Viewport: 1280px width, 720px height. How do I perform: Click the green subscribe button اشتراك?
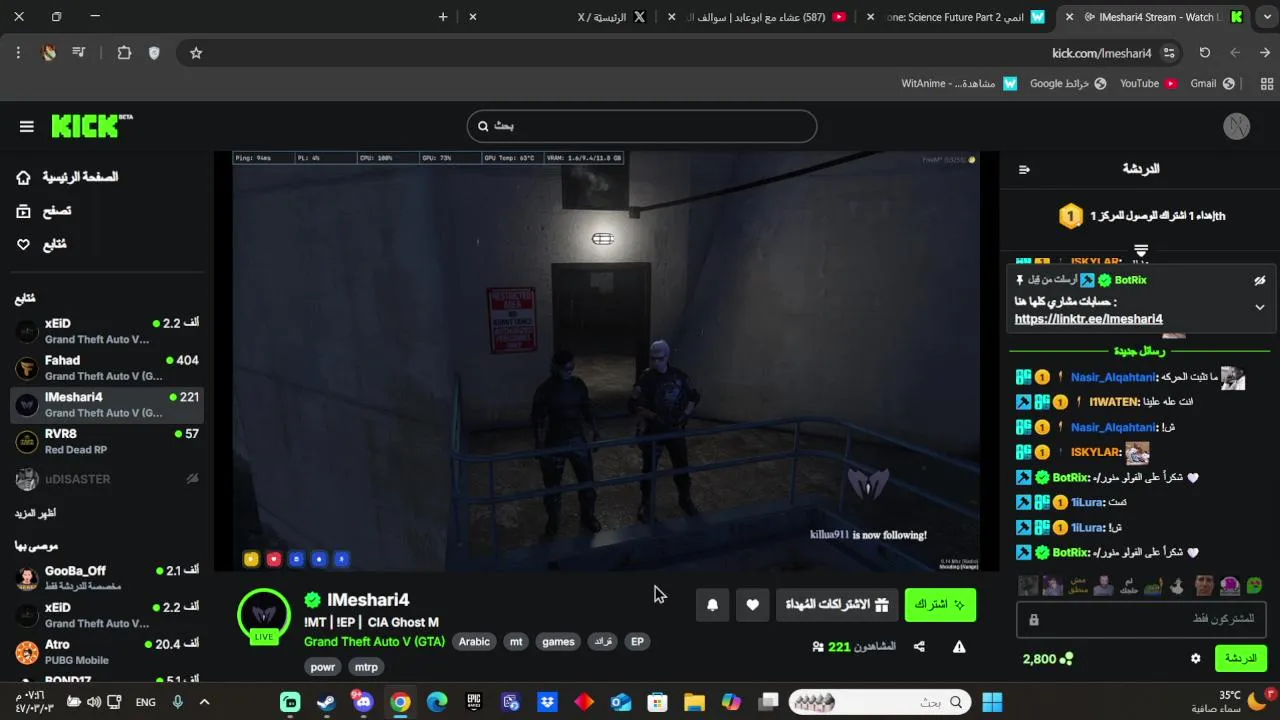940,605
